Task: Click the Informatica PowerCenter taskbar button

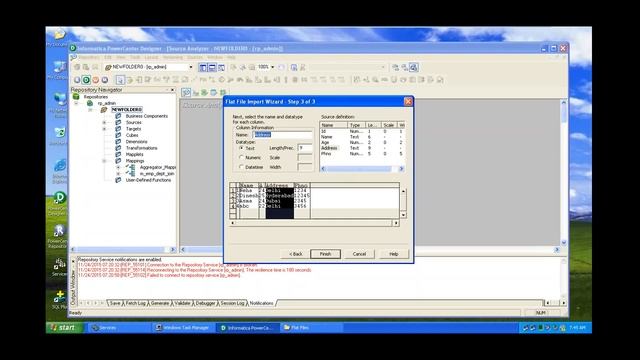Action: (x=247, y=328)
